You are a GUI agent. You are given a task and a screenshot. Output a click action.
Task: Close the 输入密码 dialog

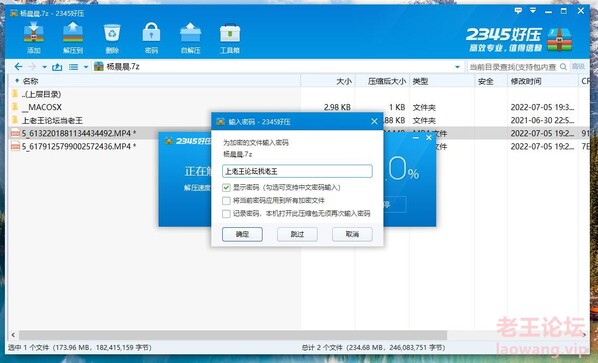pyautogui.click(x=374, y=121)
